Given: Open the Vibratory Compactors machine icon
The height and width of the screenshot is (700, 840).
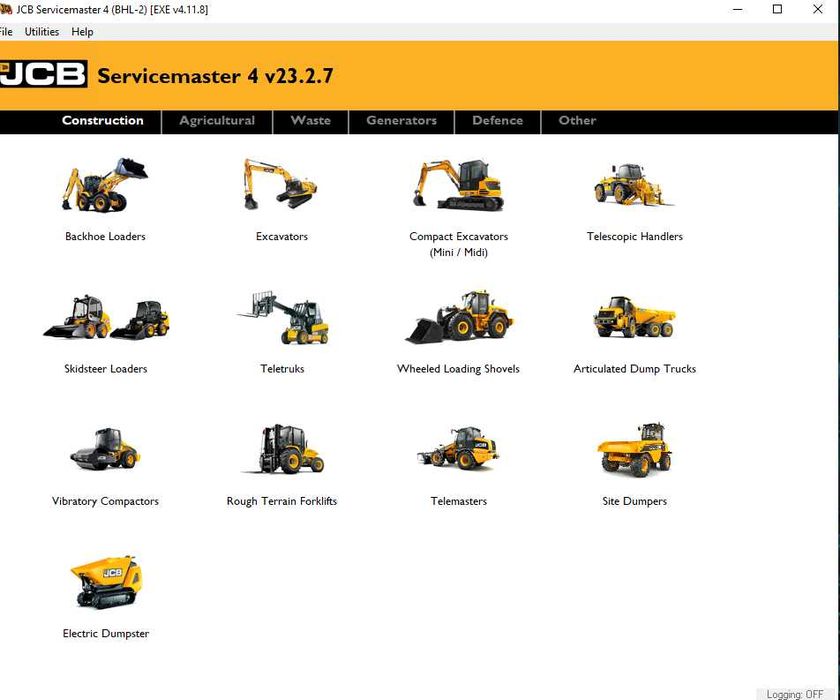Looking at the screenshot, I should click(x=105, y=449).
